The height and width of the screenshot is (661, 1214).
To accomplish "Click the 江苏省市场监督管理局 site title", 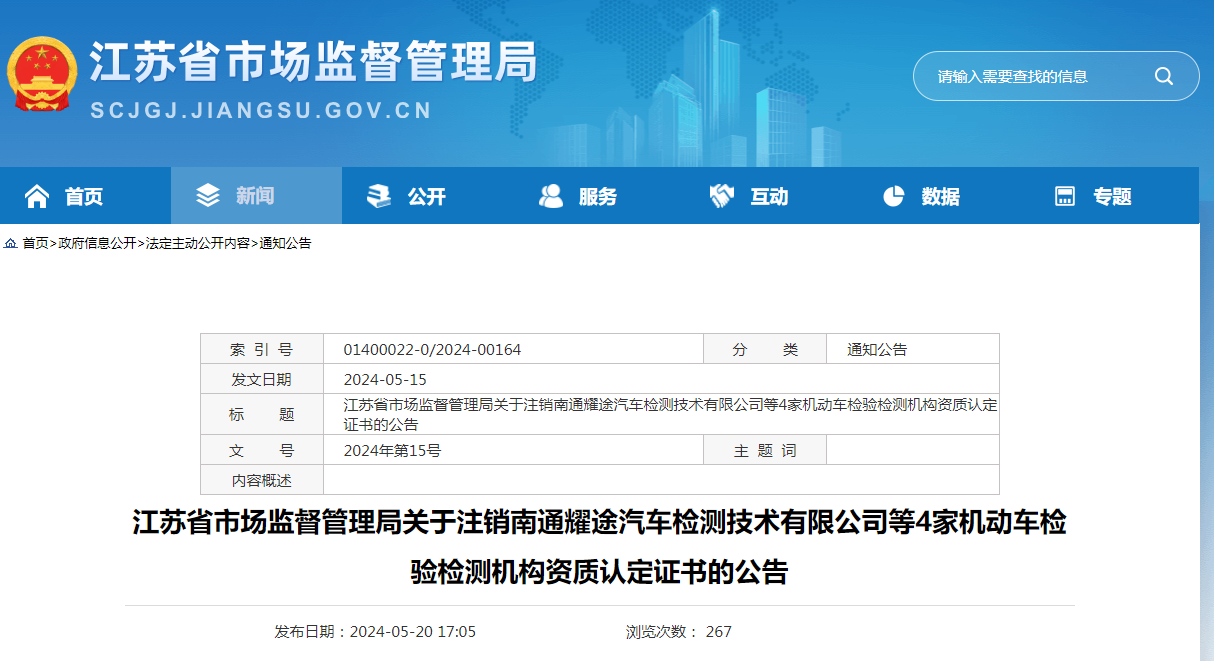I will (314, 62).
